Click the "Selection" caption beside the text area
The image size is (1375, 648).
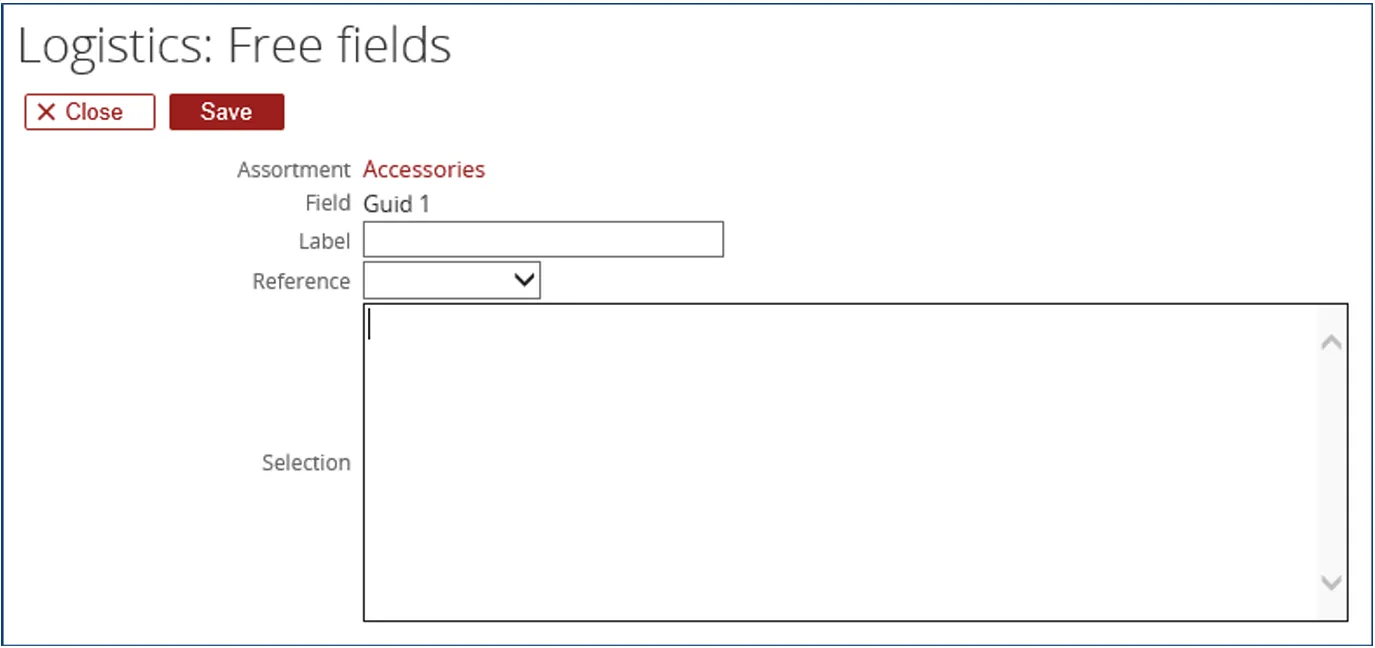pos(306,463)
